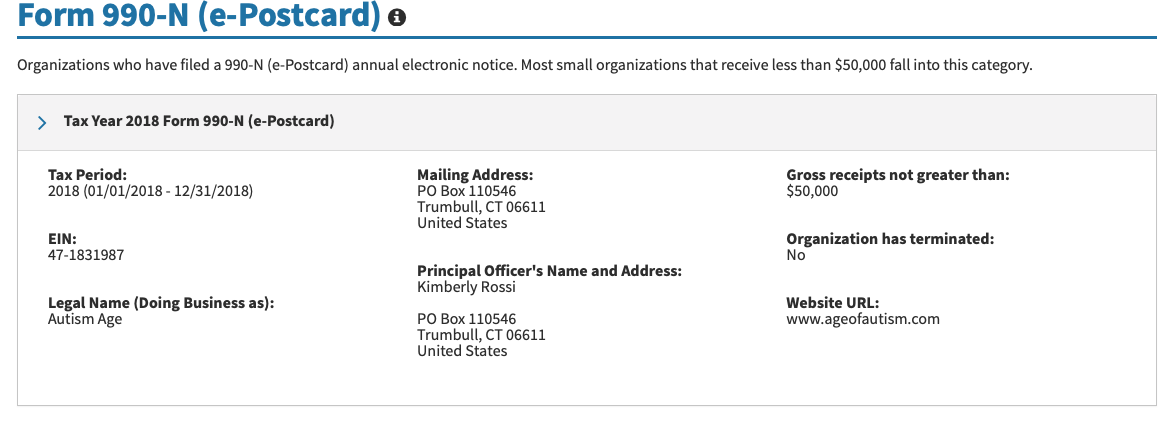Click the Organization has terminated label
The width and height of the screenshot is (1170, 423).
click(890, 239)
